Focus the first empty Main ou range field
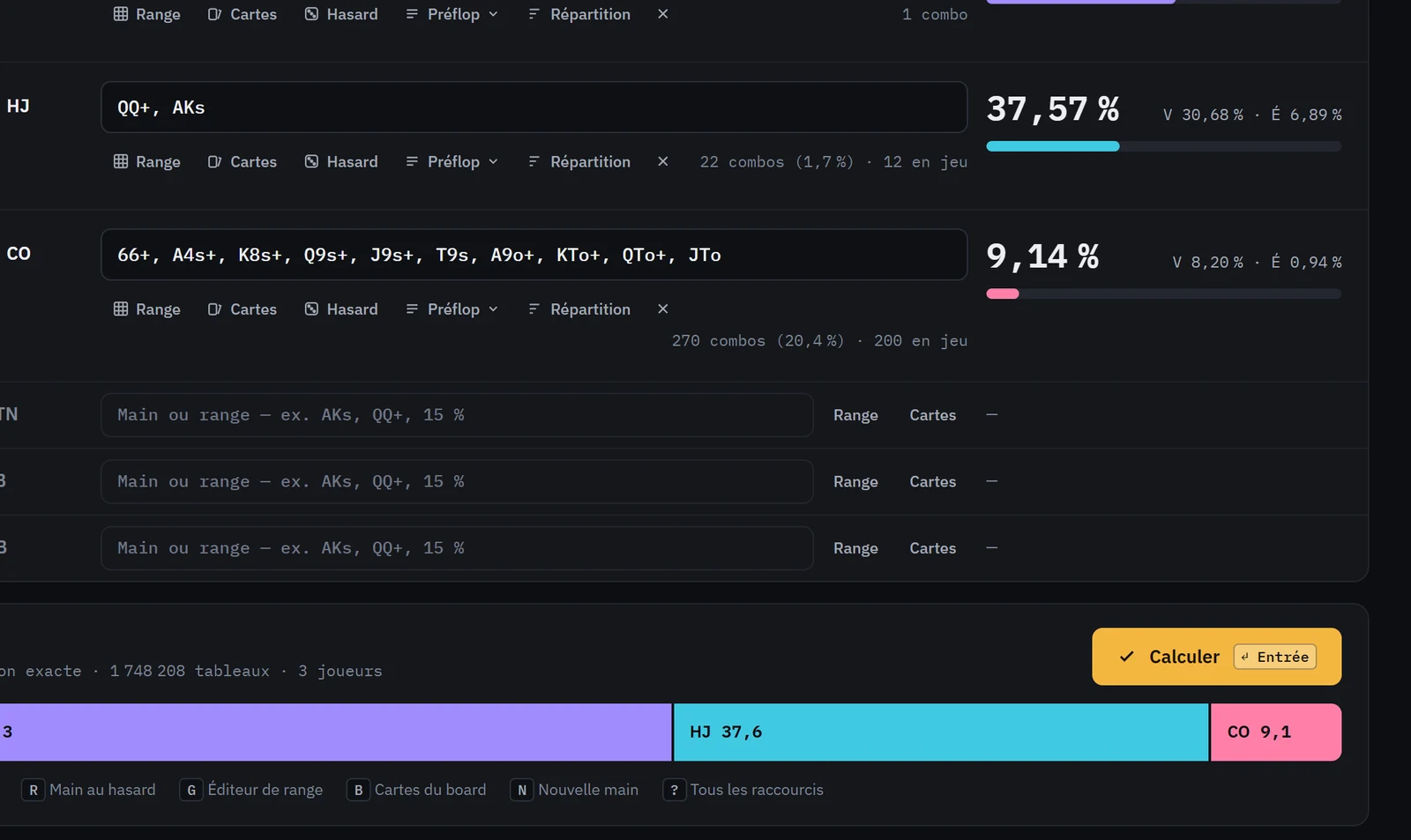 457,415
